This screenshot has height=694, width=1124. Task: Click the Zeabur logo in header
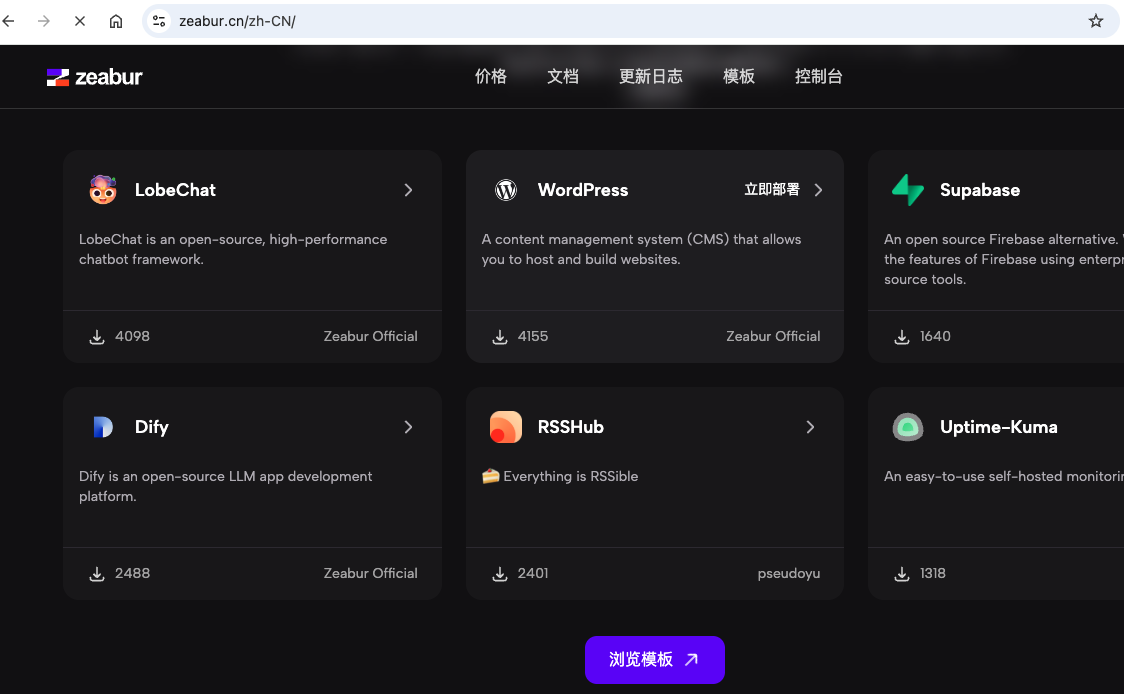point(95,77)
